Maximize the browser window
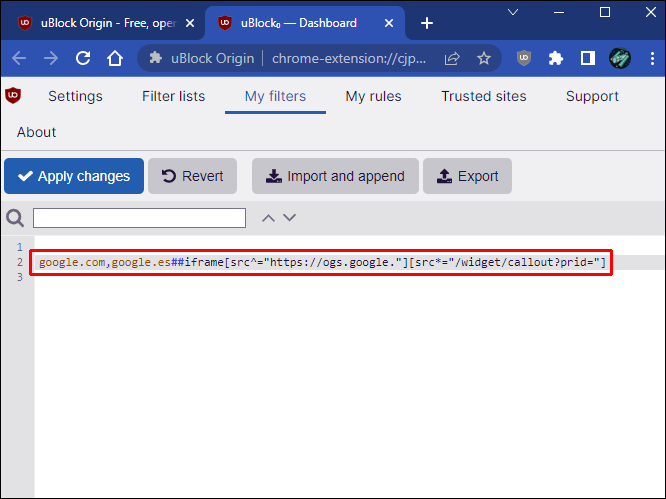This screenshot has width=666, height=499. [605, 12]
